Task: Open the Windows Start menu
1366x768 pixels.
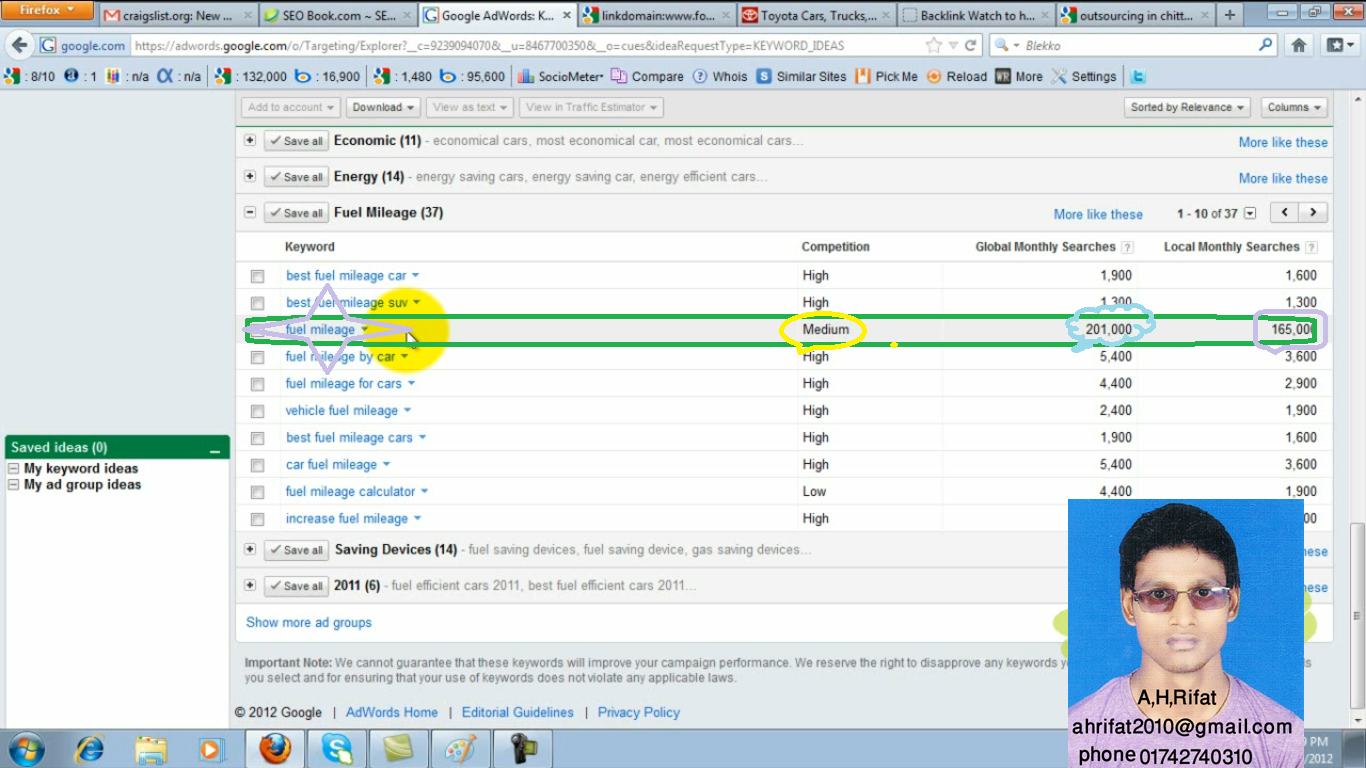Action: tap(26, 749)
